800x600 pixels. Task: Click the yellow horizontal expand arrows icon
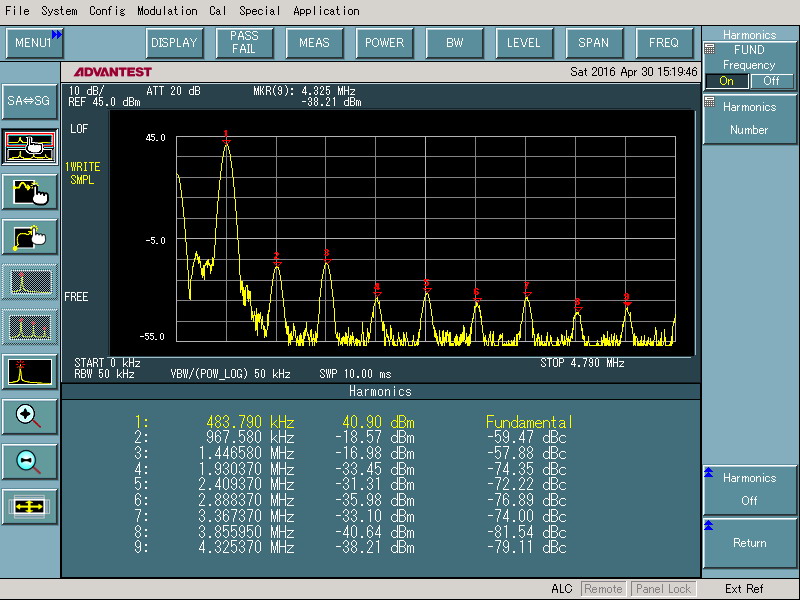29,507
